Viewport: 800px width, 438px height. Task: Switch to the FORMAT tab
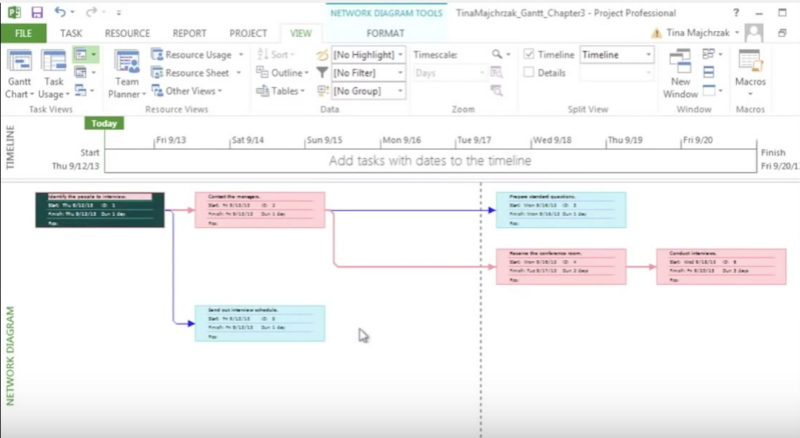(x=385, y=33)
